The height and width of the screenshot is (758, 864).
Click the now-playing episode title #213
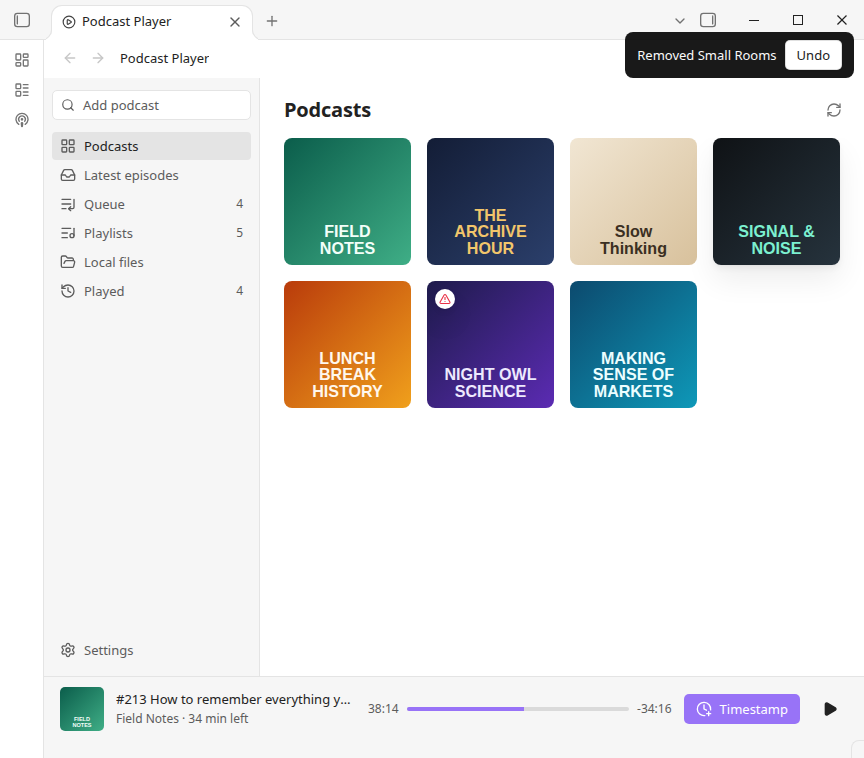233,700
